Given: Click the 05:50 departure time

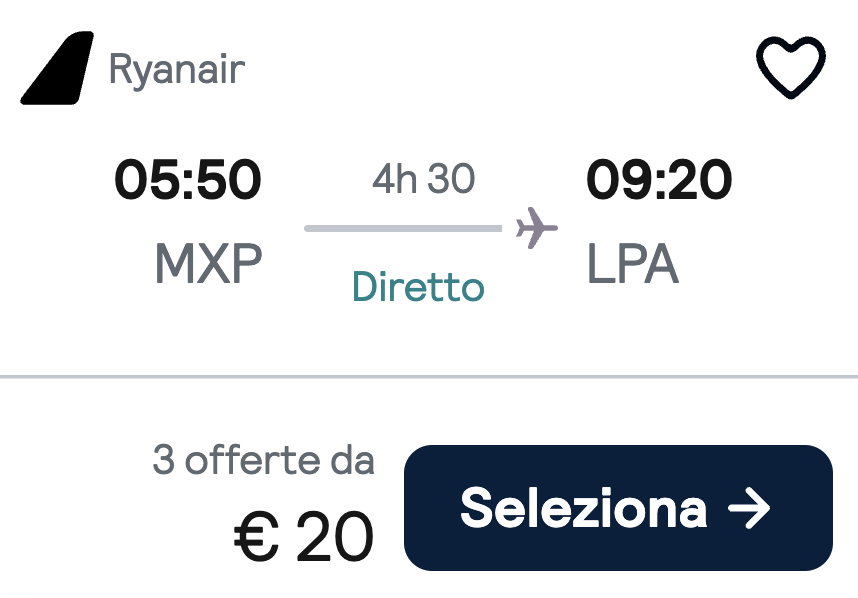Looking at the screenshot, I should pos(188,179).
